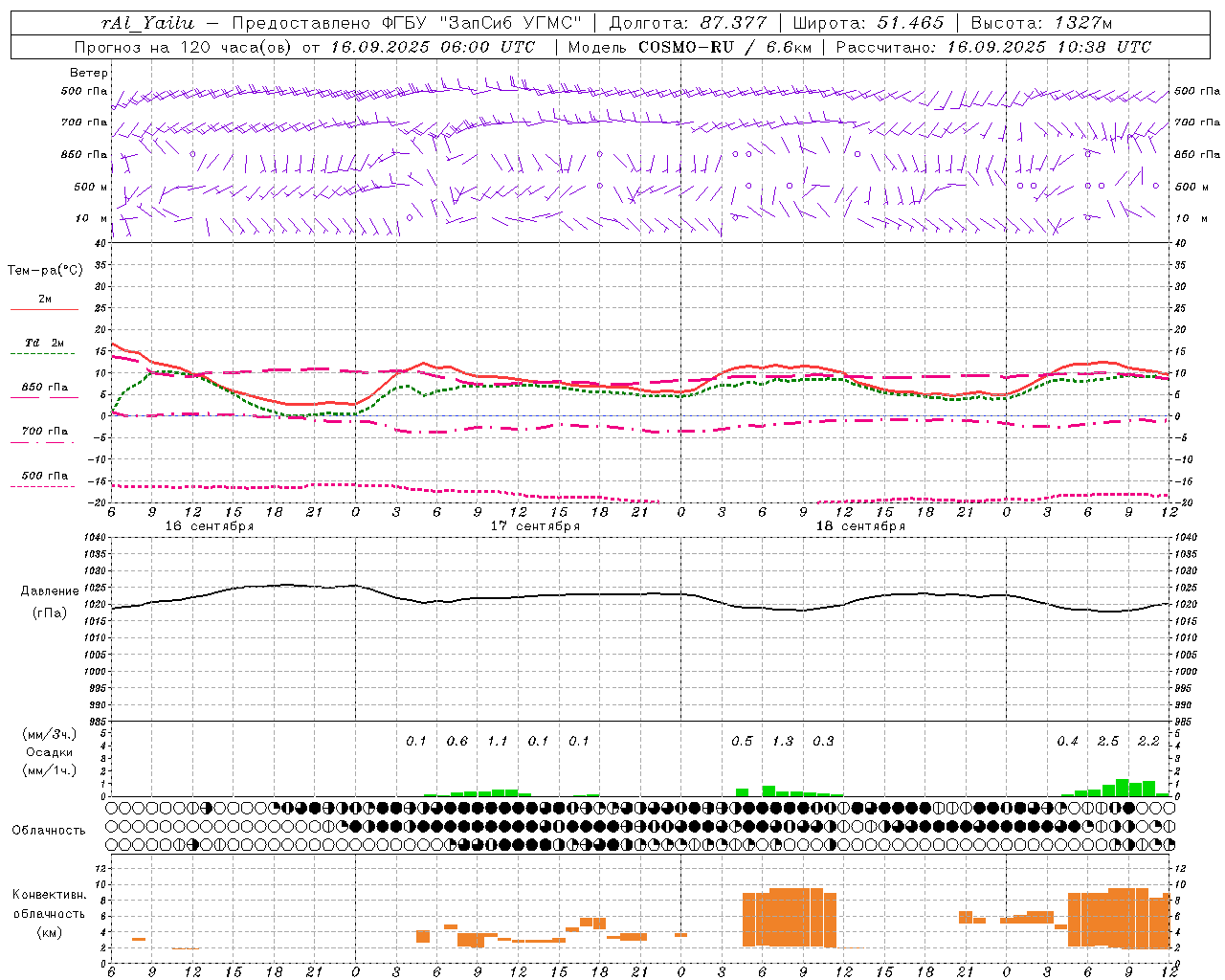Click the 2.2 precipitation value
Image resolution: width=1225 pixels, height=980 pixels.
(x=1148, y=741)
